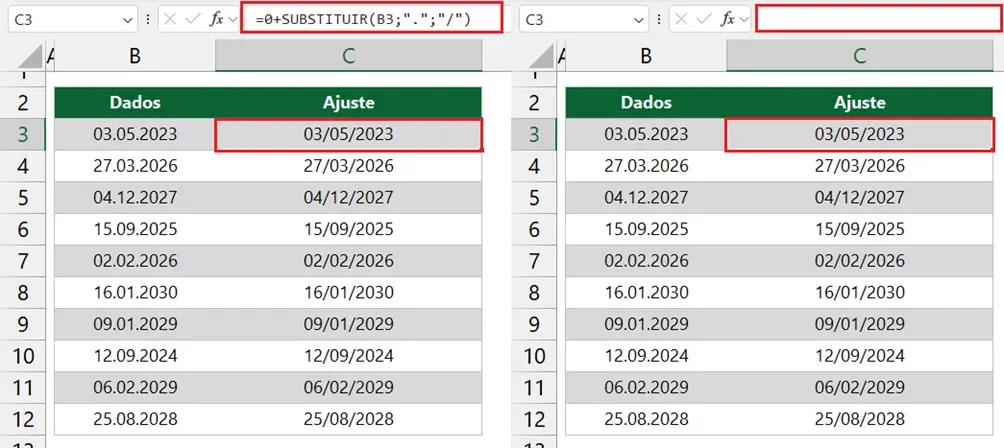Expand formula bar chevron in right sheet
The width and height of the screenshot is (1004, 448).
pyautogui.click(x=743, y=20)
